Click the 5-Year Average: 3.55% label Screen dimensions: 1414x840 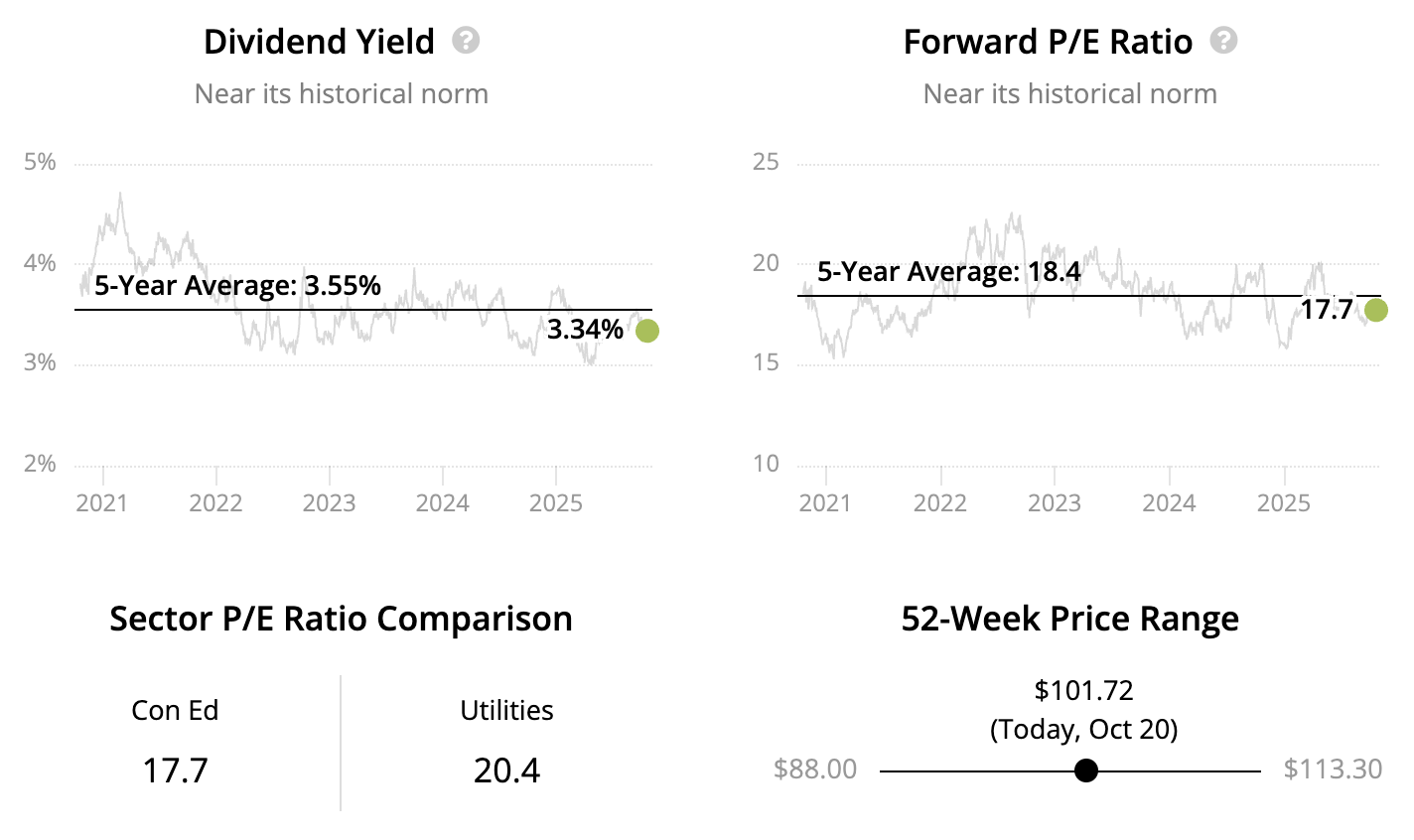click(237, 286)
